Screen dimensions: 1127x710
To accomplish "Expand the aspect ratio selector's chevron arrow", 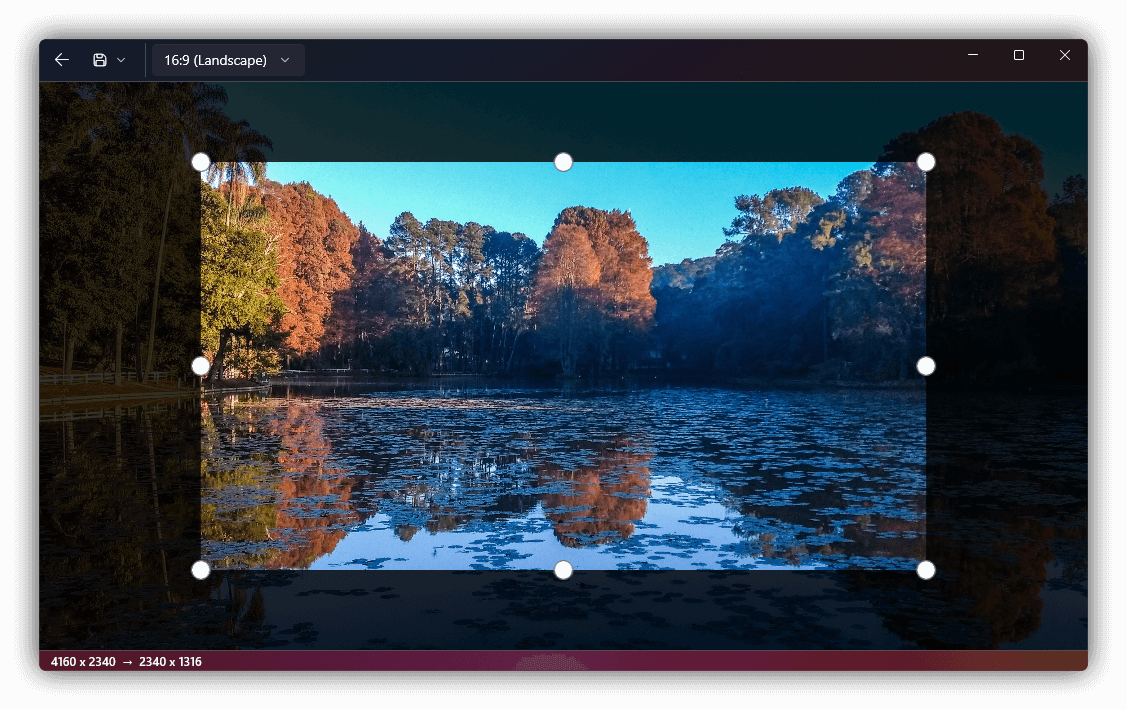I will point(285,59).
